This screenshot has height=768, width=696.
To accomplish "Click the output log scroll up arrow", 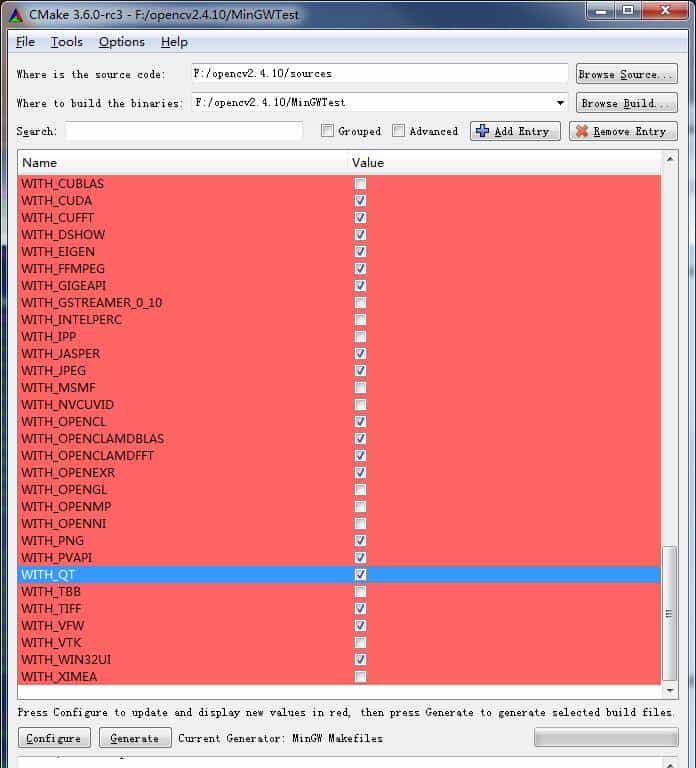I will pos(670,764).
